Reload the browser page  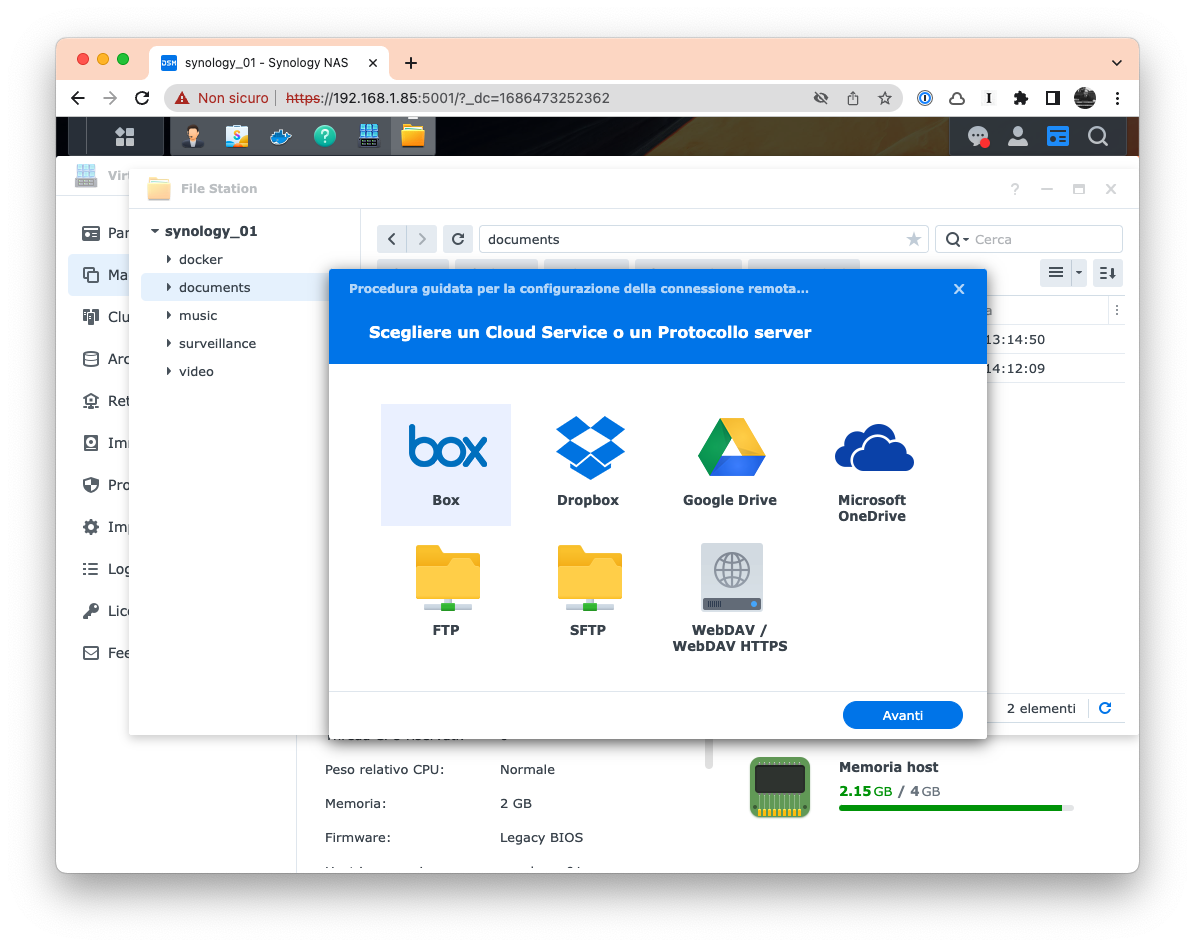pyautogui.click(x=142, y=98)
